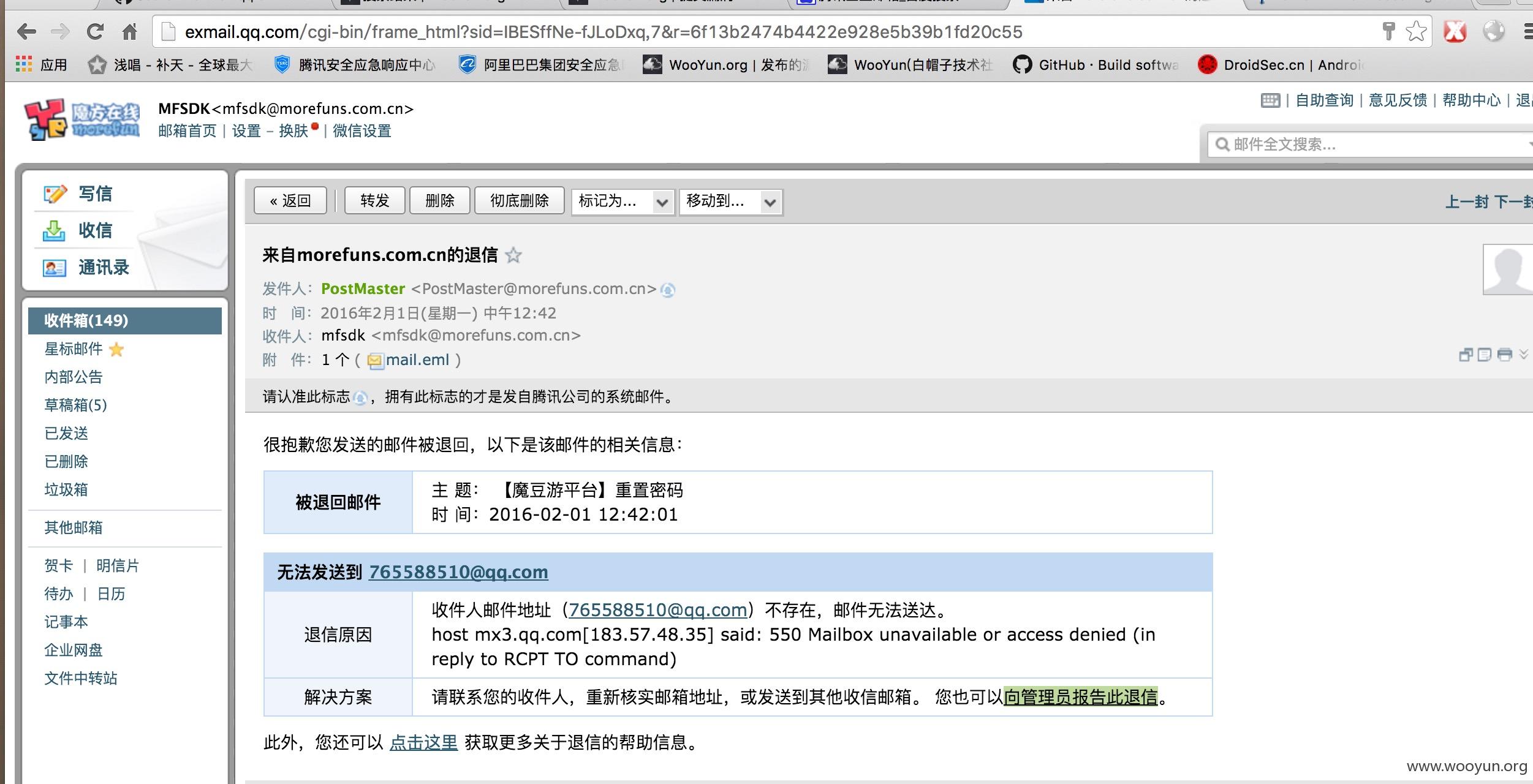Click the 删除 delete button
The width and height of the screenshot is (1533, 784).
(440, 201)
